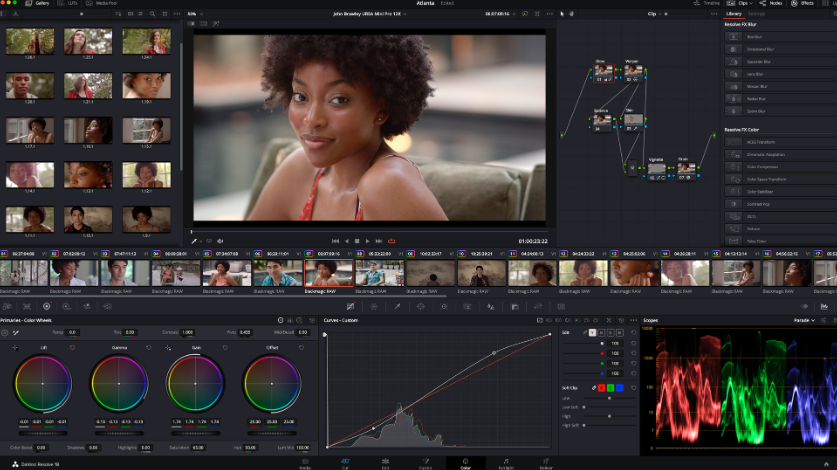837x470 pixels.
Task: Go to the Fusion page
Action: (x=425, y=463)
